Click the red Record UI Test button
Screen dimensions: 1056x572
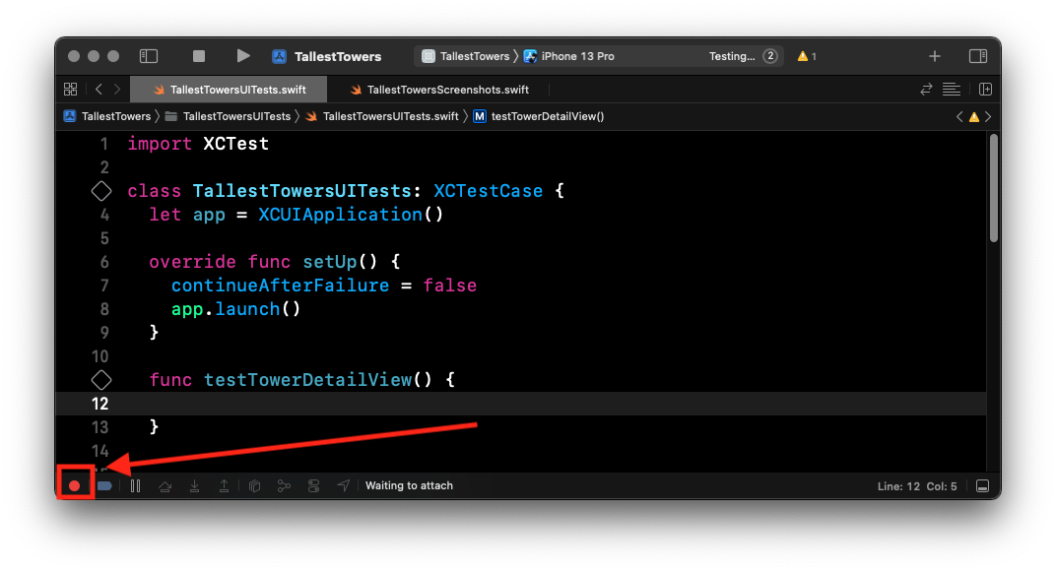75,486
